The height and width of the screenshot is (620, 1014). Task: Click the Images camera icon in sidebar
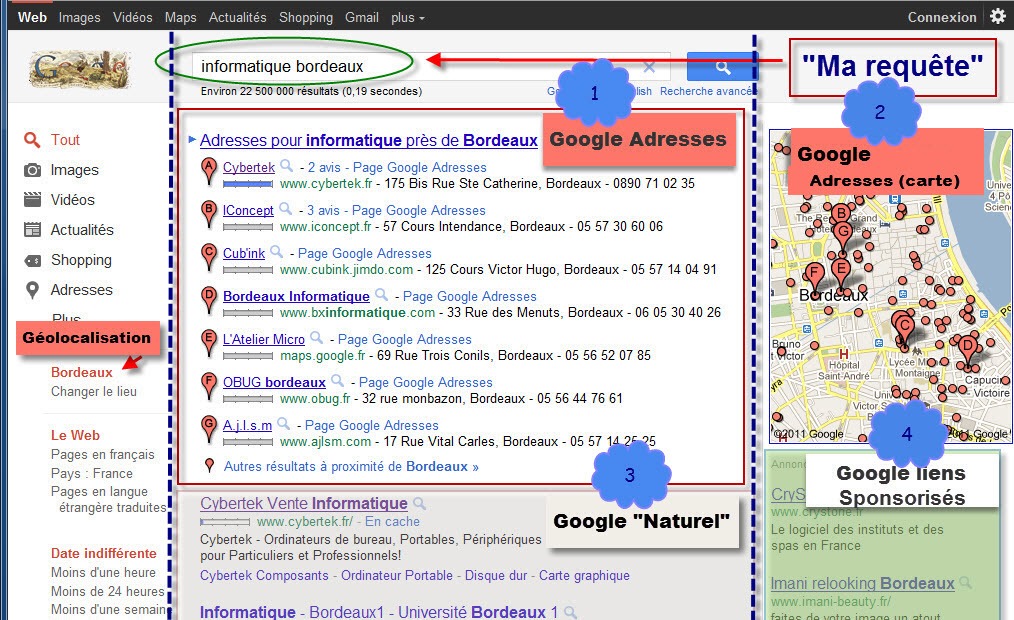[32, 170]
